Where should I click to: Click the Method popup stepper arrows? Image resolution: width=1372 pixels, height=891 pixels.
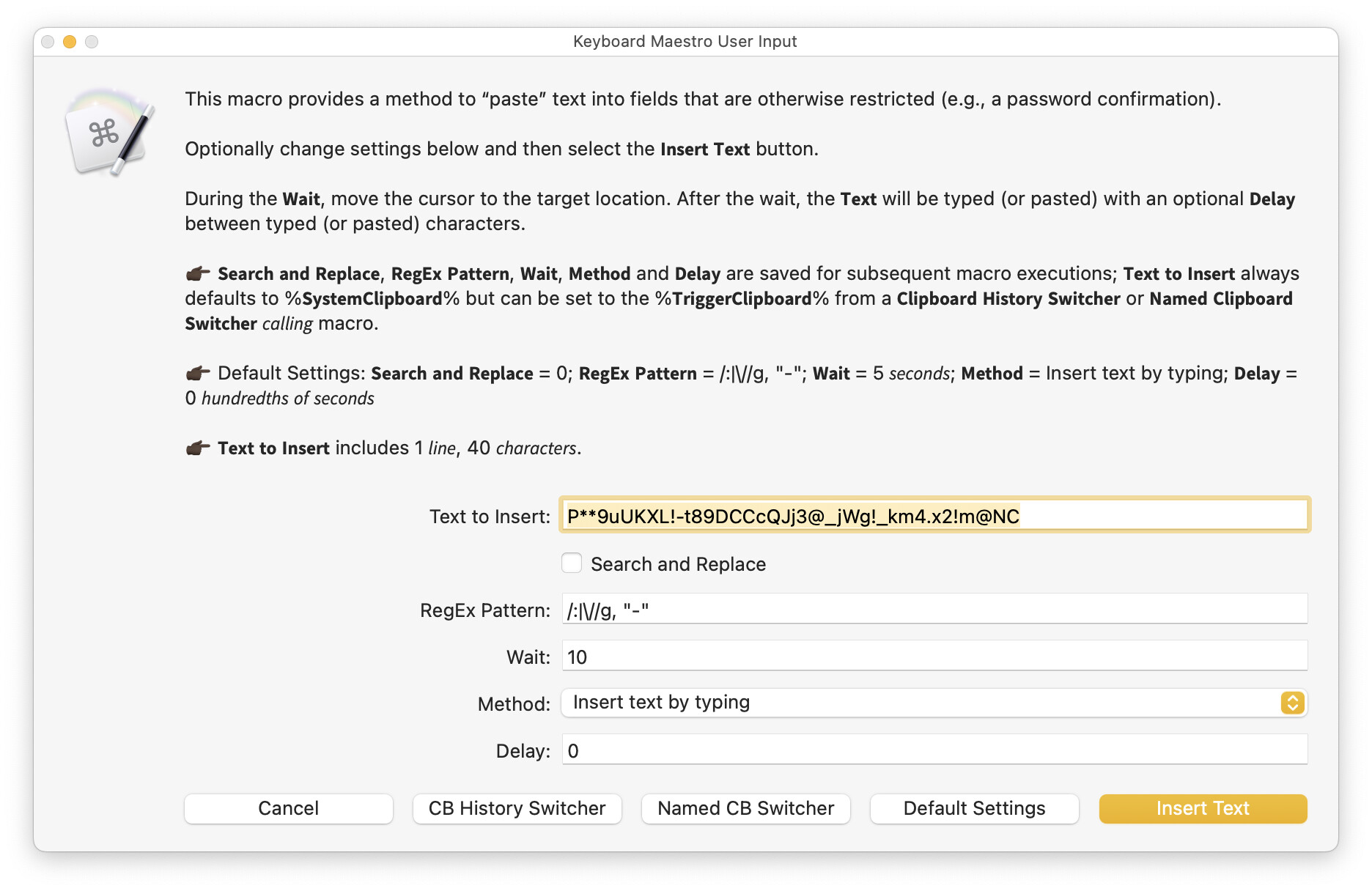[x=1292, y=703]
